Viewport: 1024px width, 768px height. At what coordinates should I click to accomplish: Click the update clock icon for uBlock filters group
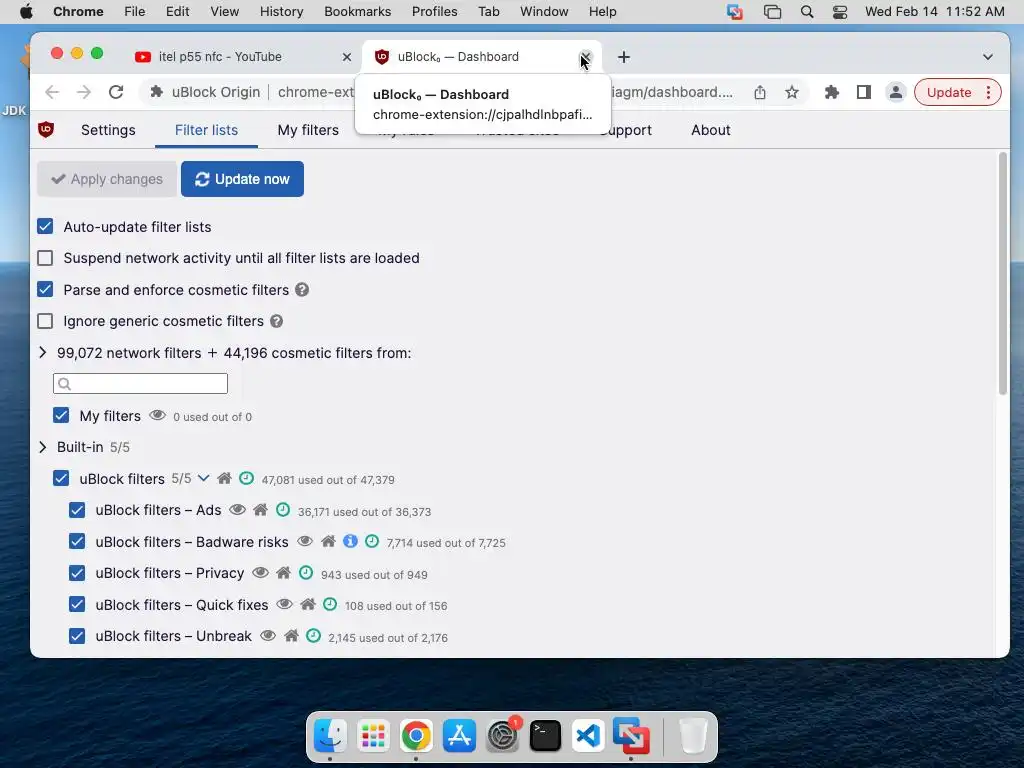click(x=246, y=478)
